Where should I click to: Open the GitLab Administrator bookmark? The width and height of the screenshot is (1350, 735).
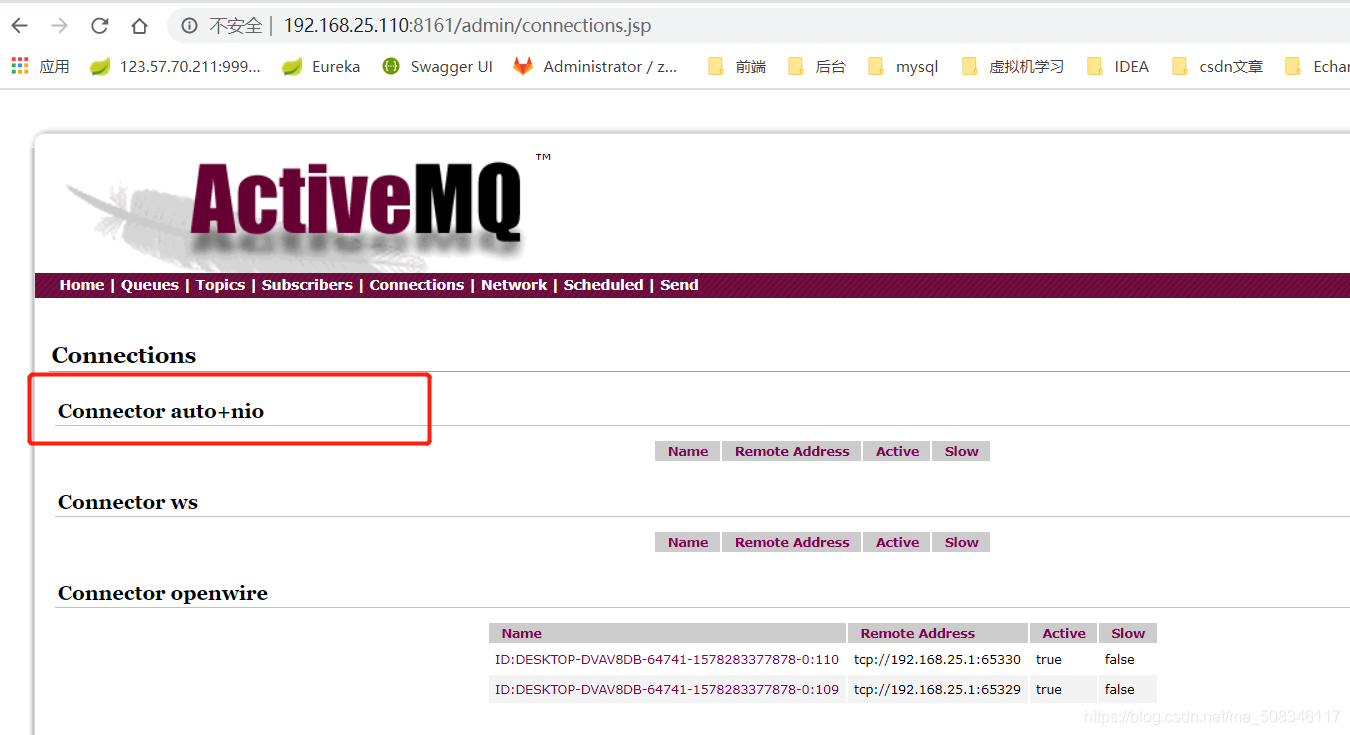click(595, 66)
